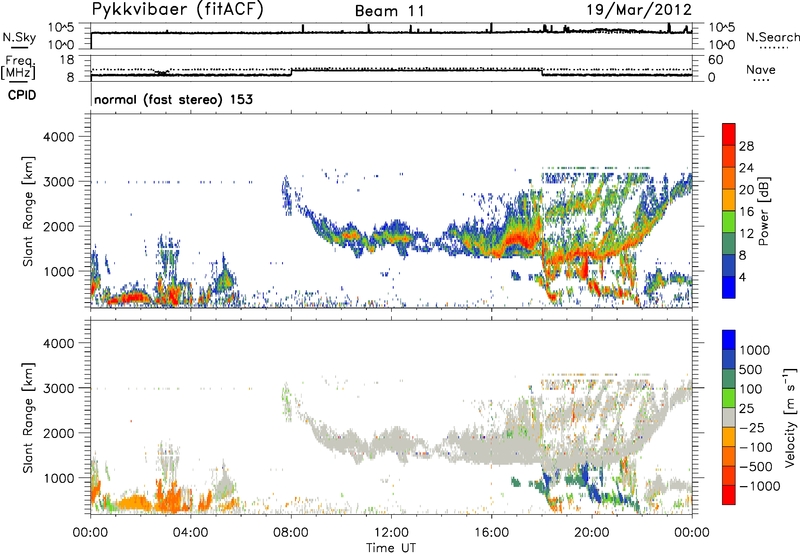
Task: Click the frequency step-up at 08:00
Action: [x=291, y=72]
